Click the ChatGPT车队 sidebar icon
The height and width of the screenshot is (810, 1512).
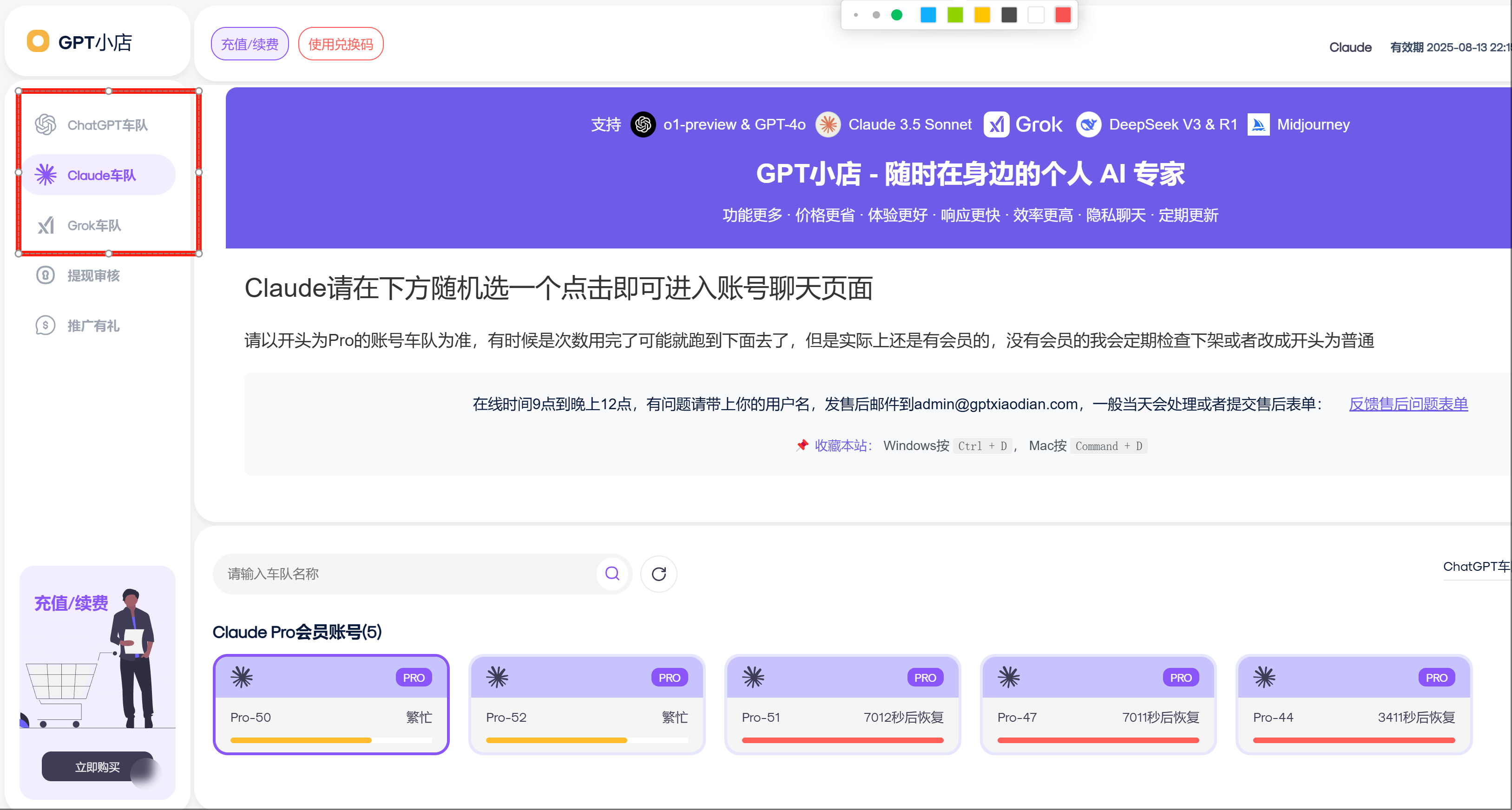(45, 124)
